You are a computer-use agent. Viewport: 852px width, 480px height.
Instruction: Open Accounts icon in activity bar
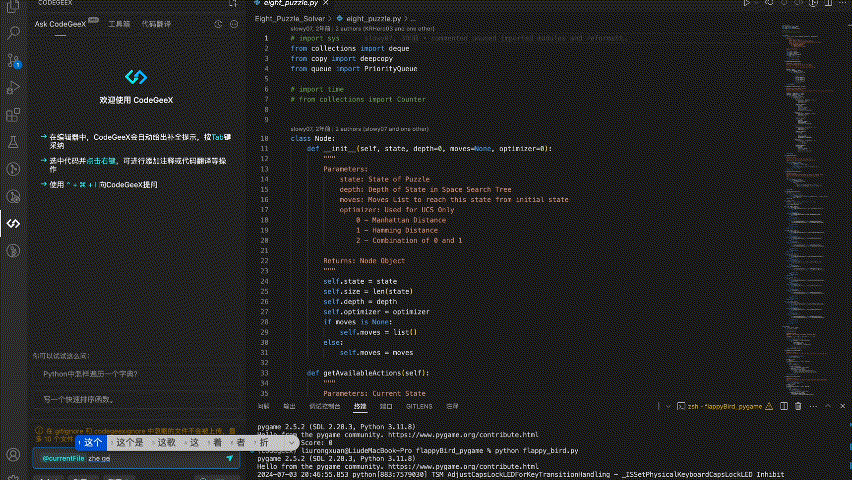[x=14, y=456]
